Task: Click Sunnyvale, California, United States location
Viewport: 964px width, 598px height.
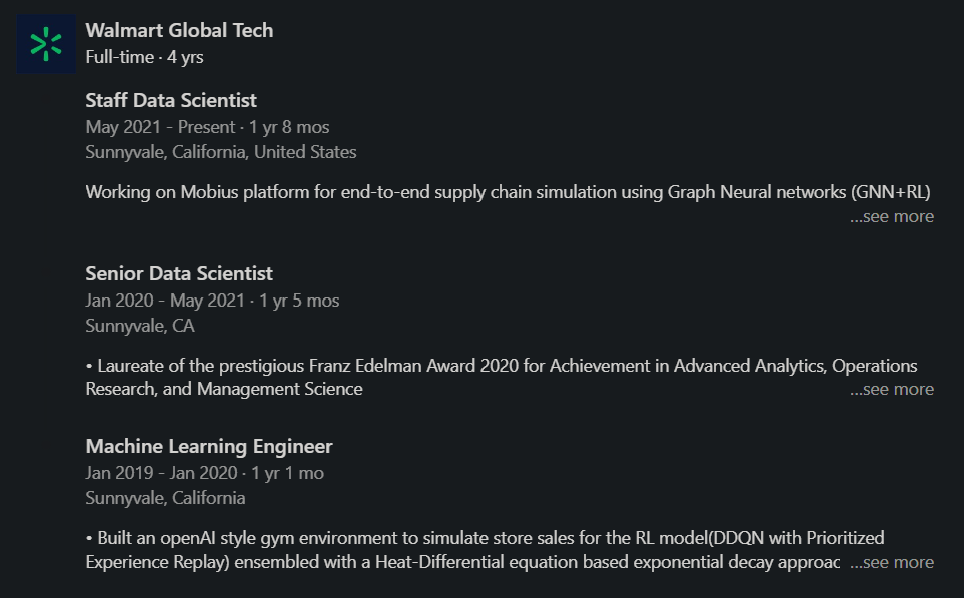Action: pyautogui.click(x=221, y=152)
